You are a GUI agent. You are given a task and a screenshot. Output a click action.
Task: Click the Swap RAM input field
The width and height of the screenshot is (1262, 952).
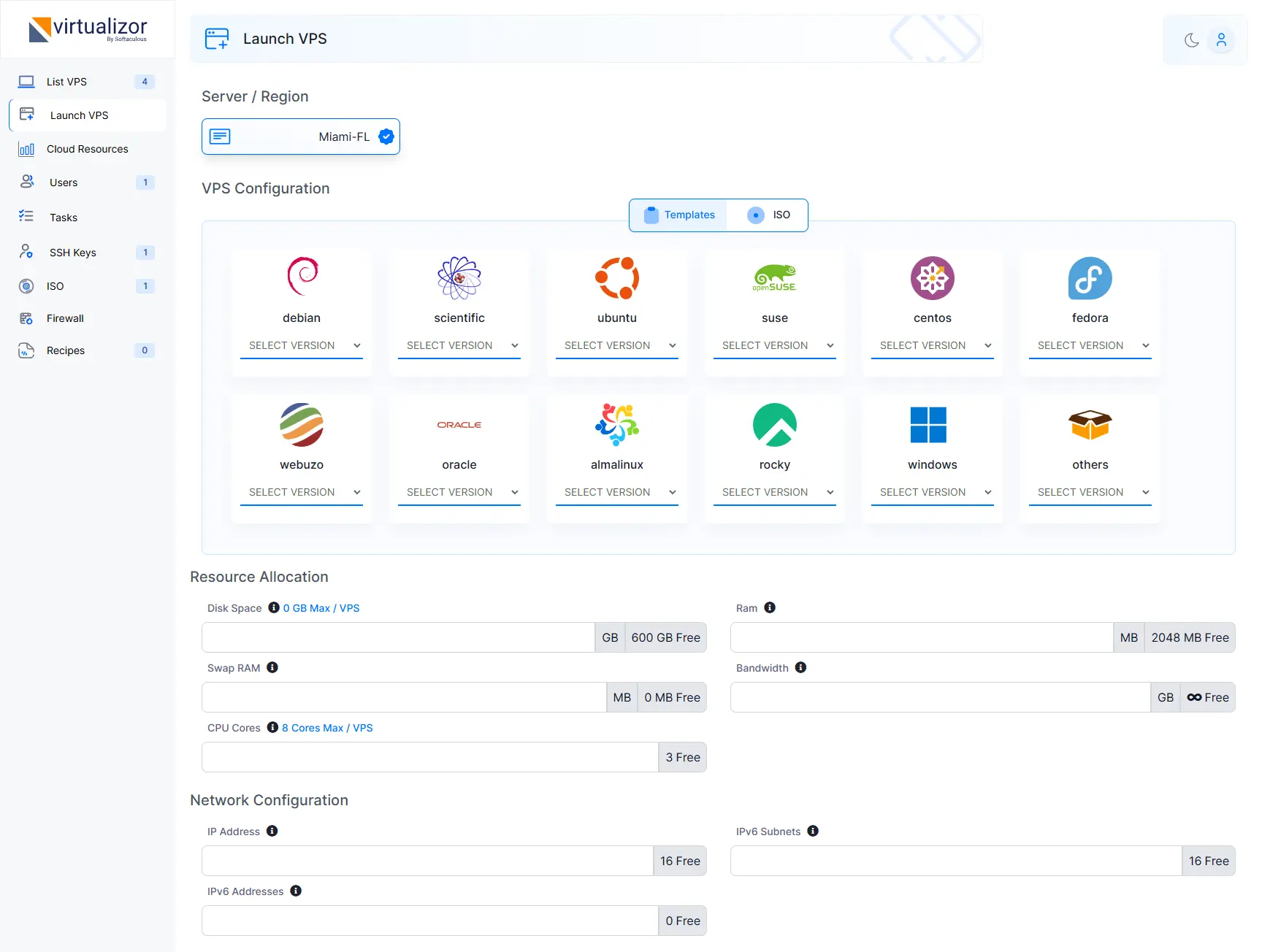(x=404, y=697)
